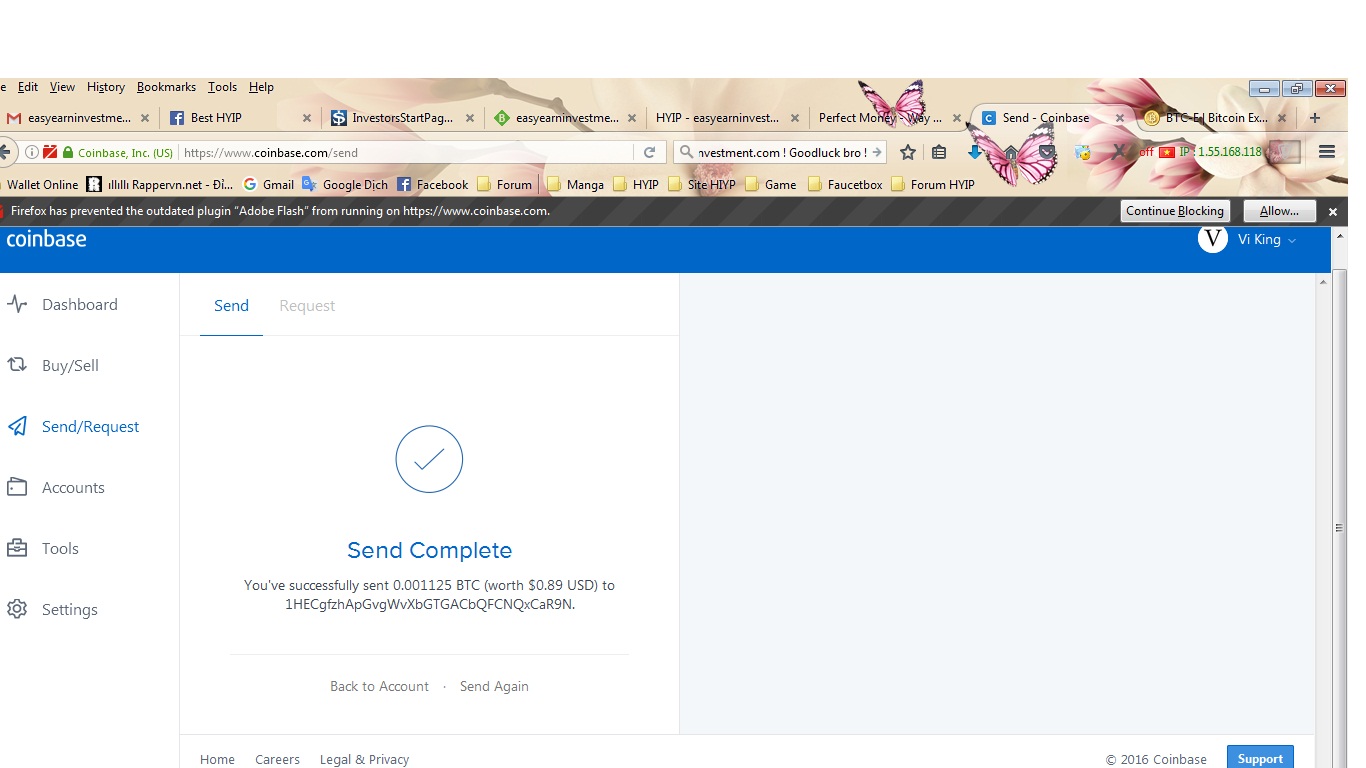Click the Tools briefcase icon
The height and width of the screenshot is (768, 1366).
tap(17, 548)
